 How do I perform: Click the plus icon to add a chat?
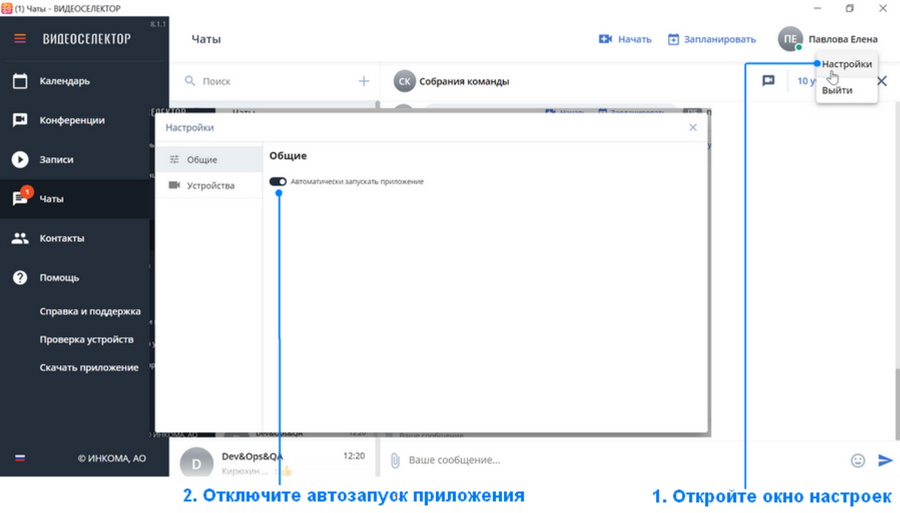click(x=364, y=81)
